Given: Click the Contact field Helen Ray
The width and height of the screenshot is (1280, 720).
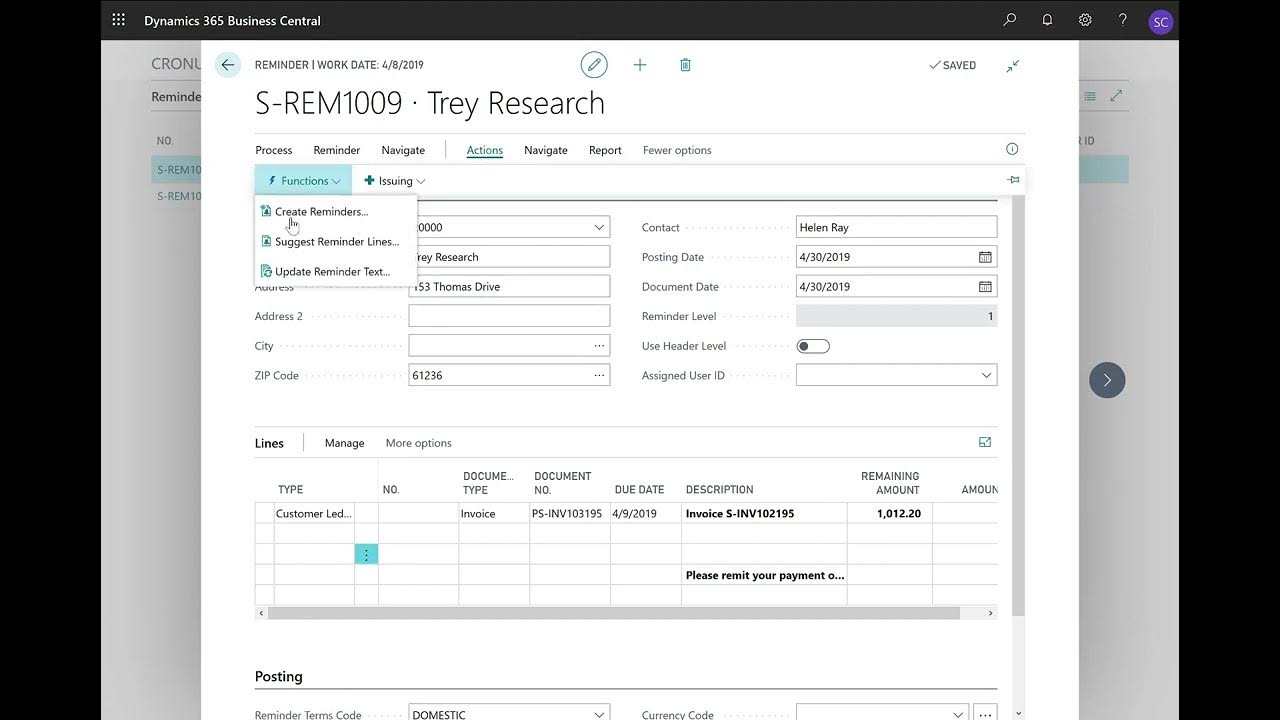Looking at the screenshot, I should pyautogui.click(x=896, y=227).
